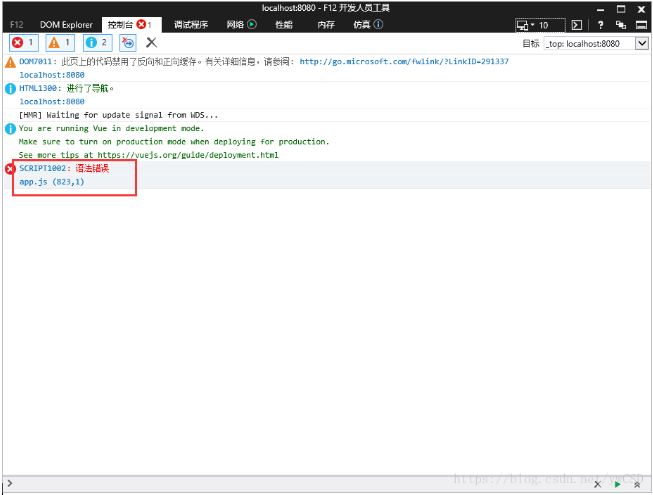Click the unpin window icon

621,25
